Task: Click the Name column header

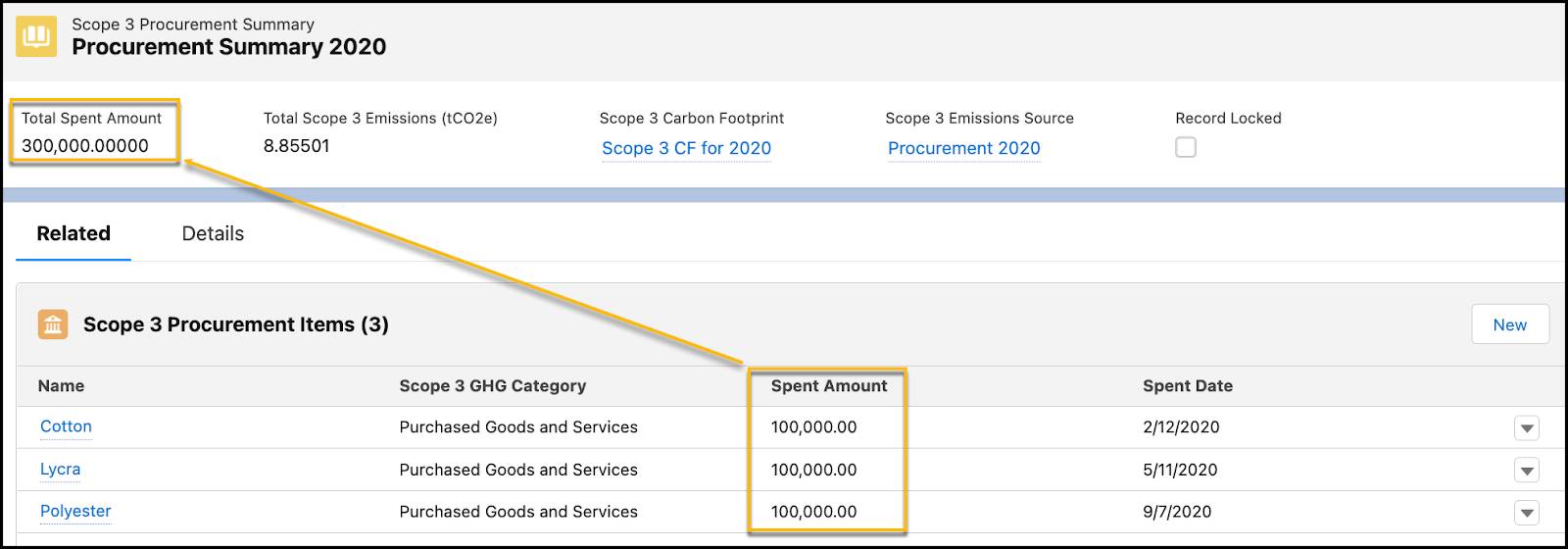Action: [61, 386]
